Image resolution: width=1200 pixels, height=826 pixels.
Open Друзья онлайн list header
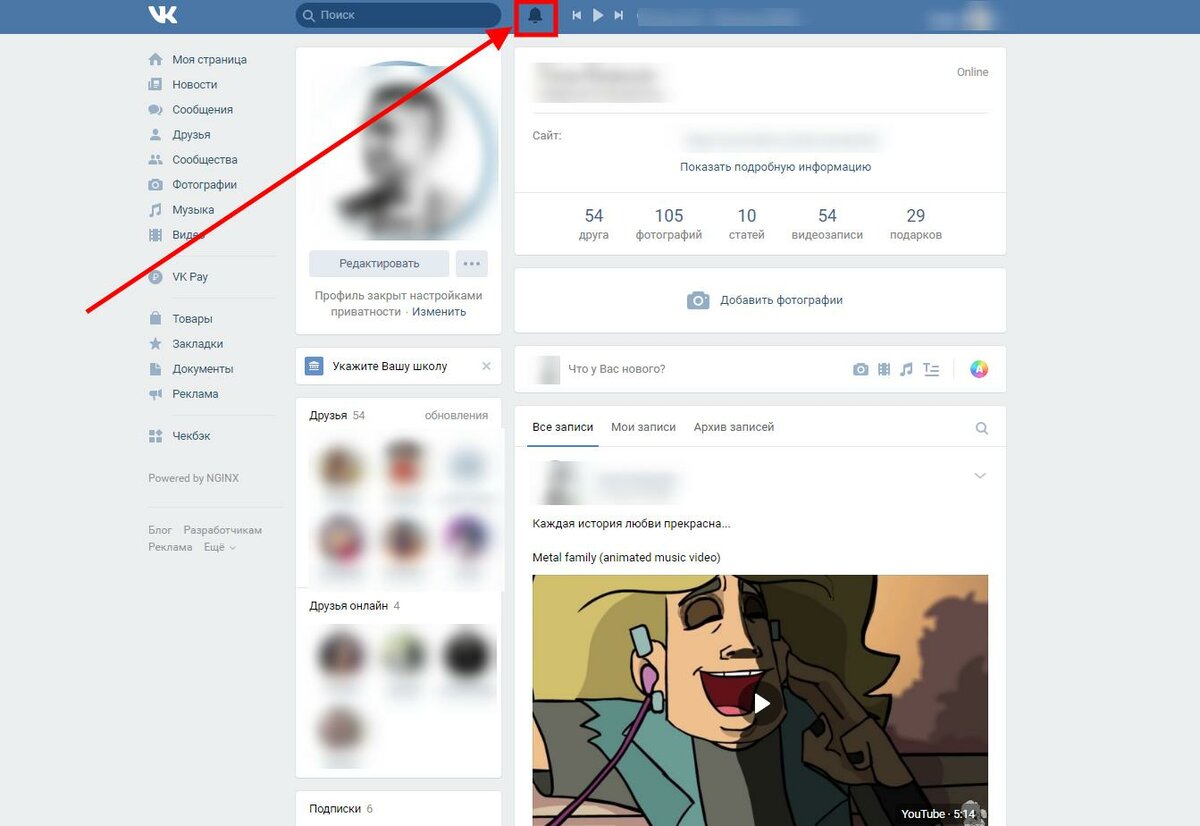click(354, 606)
